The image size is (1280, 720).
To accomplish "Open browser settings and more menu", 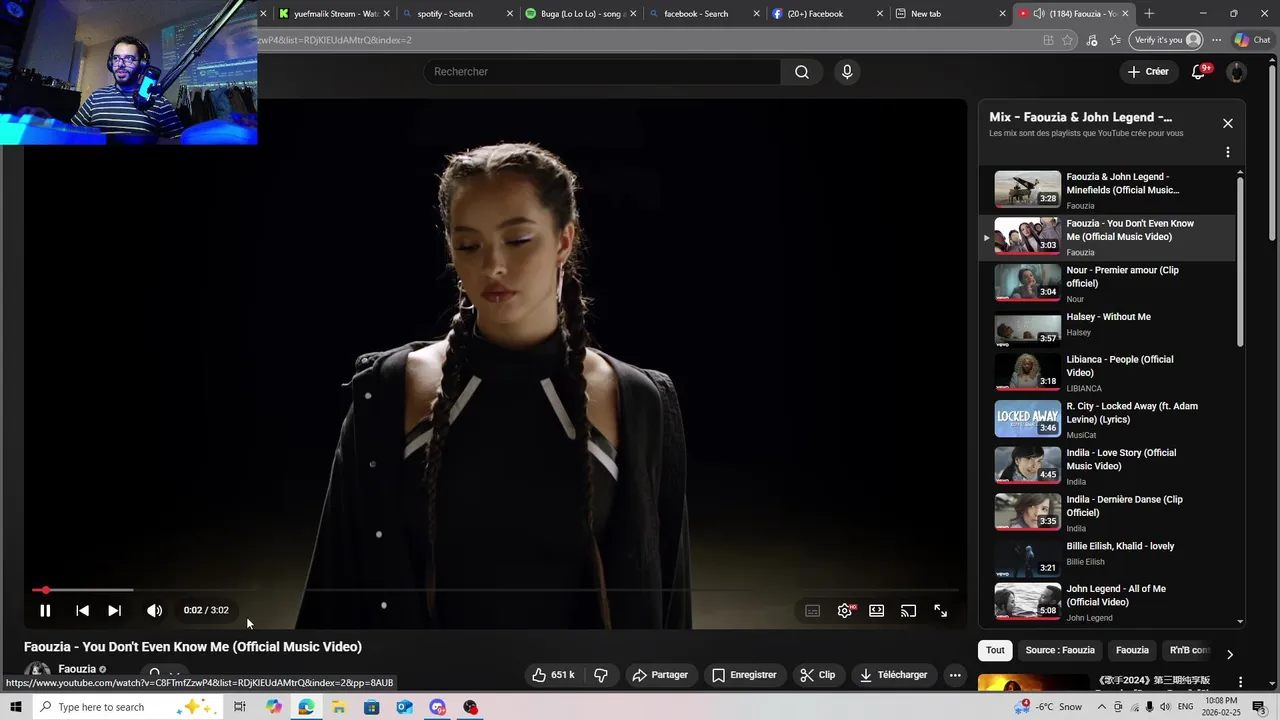I will point(1217,40).
